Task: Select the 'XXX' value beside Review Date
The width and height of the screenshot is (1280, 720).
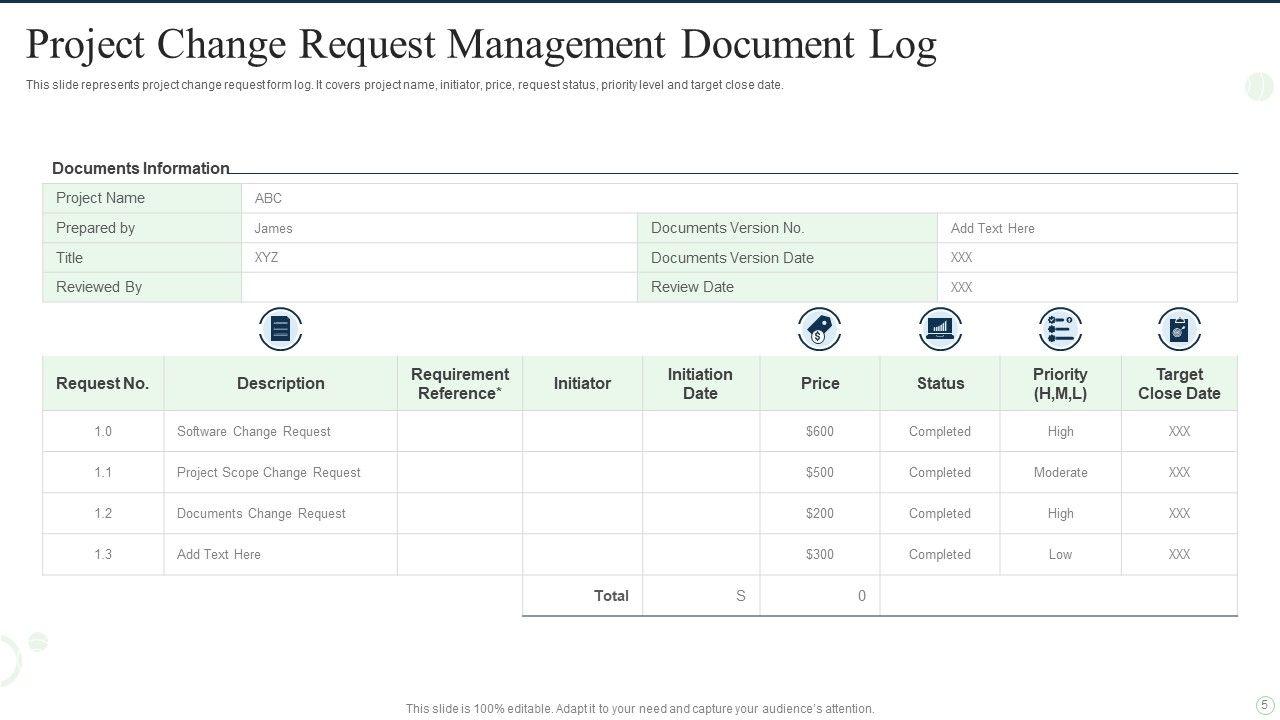Action: [962, 287]
